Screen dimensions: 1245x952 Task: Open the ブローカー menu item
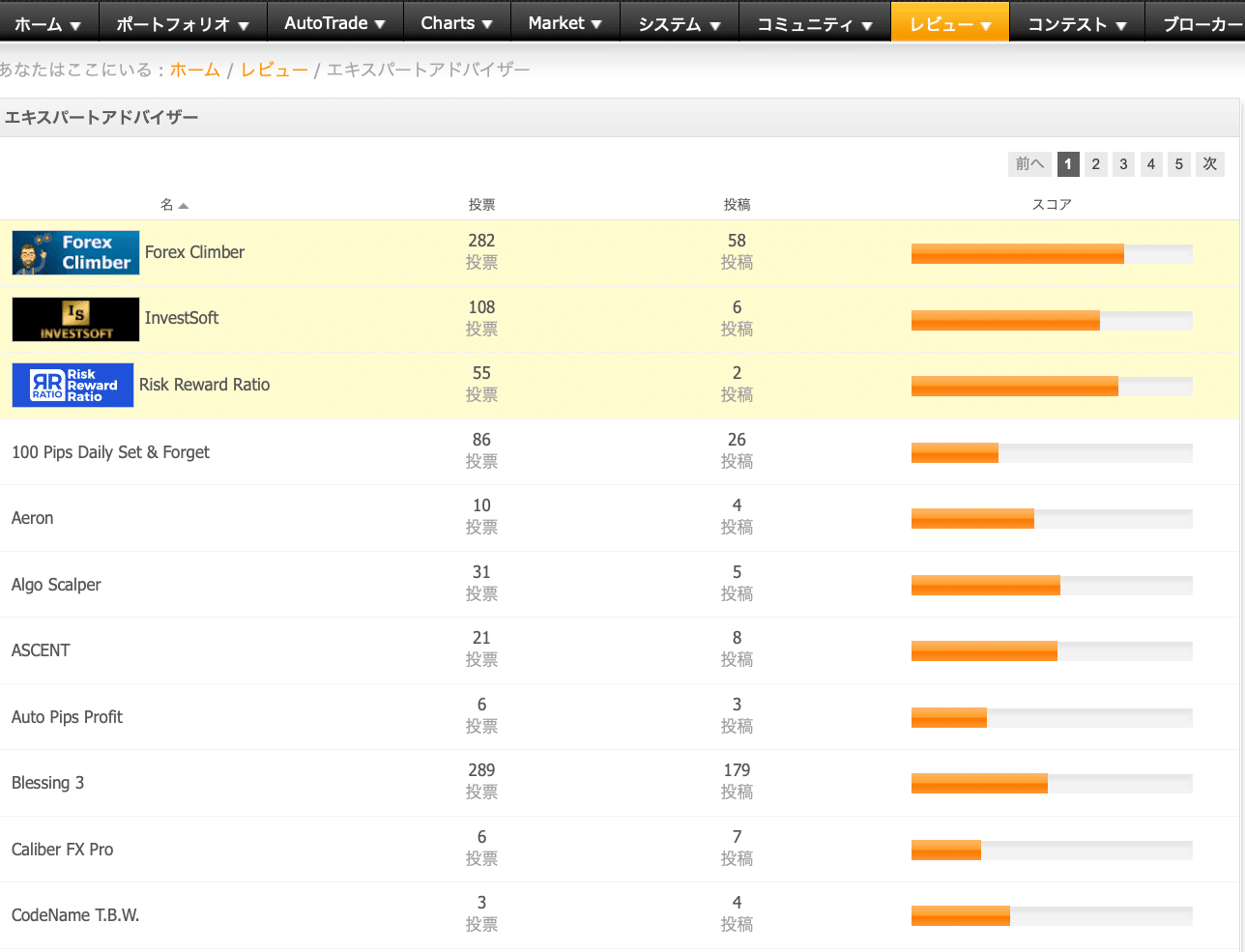tap(1196, 24)
